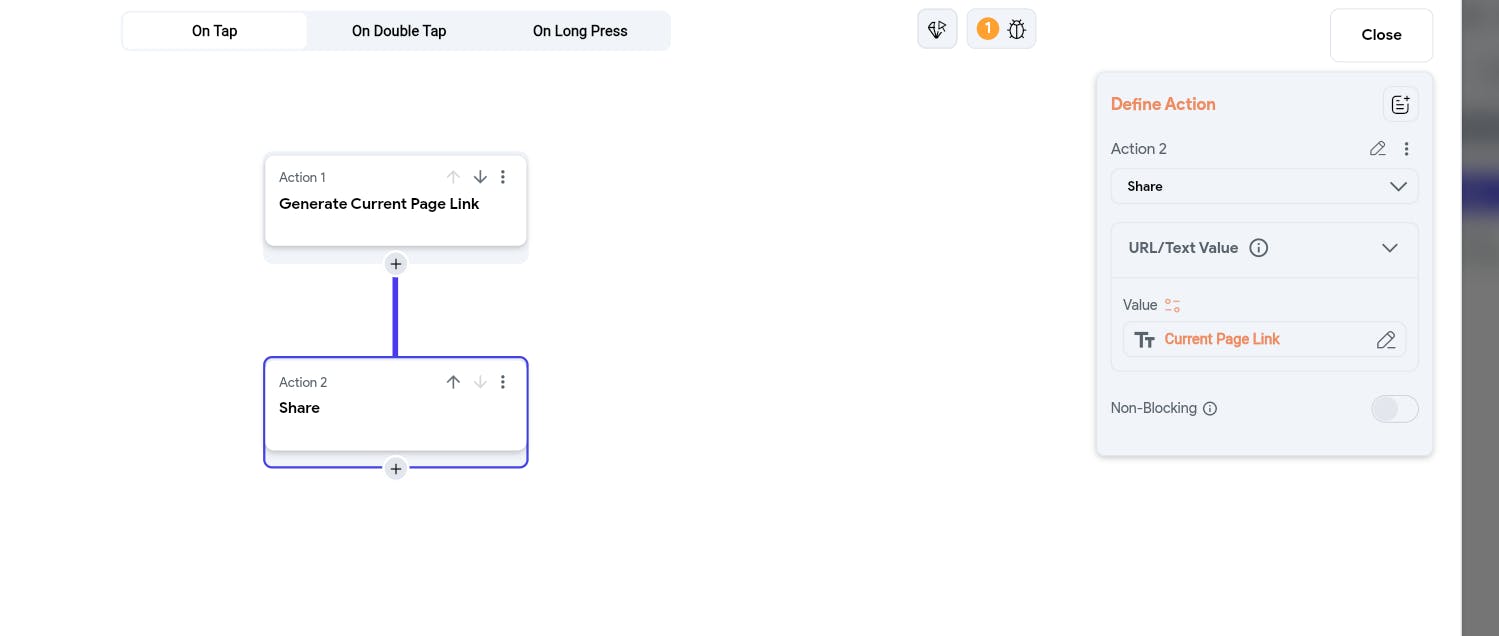1499x636 pixels.
Task: Click the AI action generator icon
Action: coord(937,30)
